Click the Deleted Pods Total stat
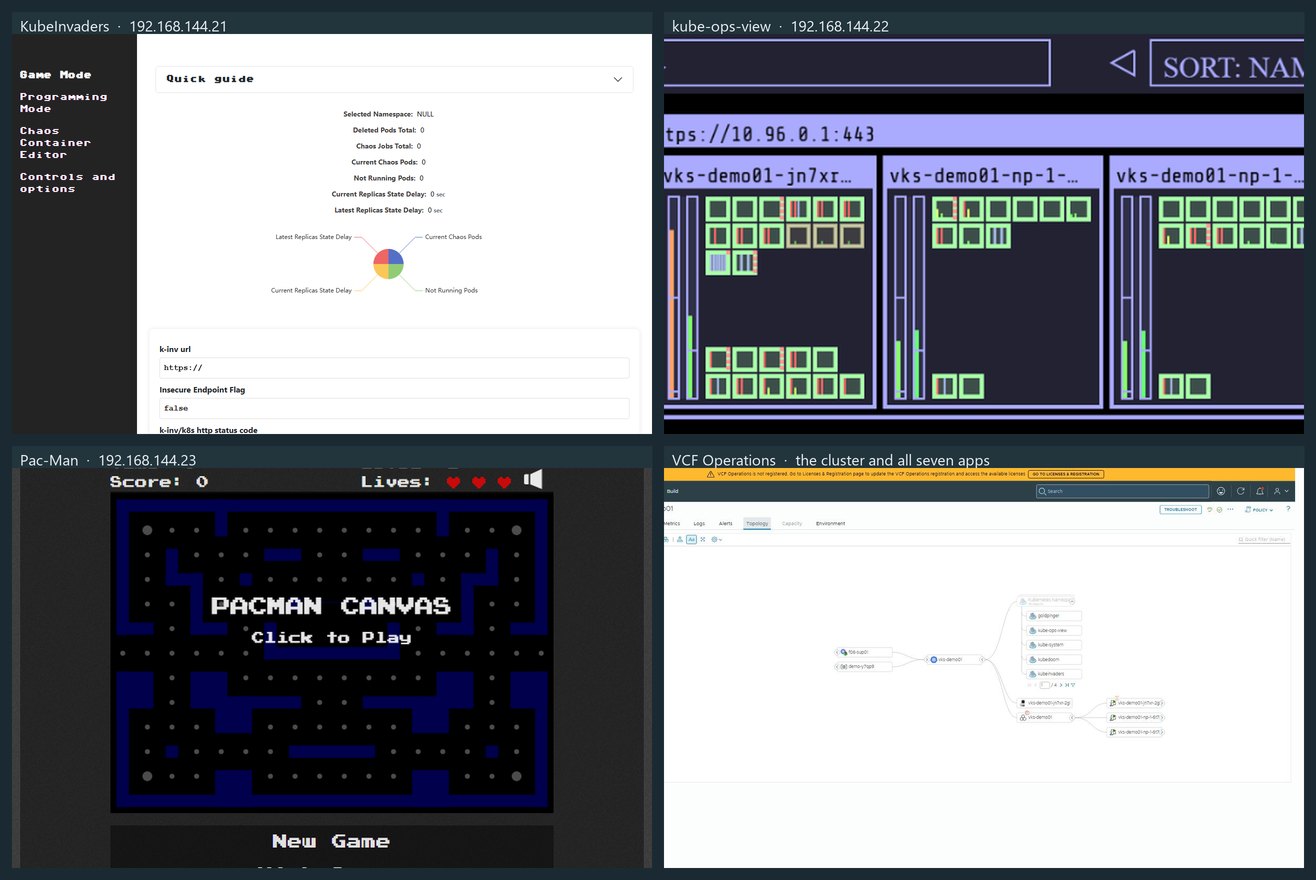This screenshot has height=880, width=1316. click(x=388, y=130)
